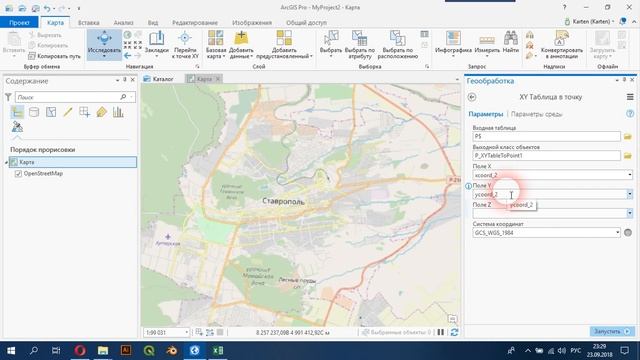Switch to List By Drawing Order view
The image size is (640, 360).
tap(17, 111)
